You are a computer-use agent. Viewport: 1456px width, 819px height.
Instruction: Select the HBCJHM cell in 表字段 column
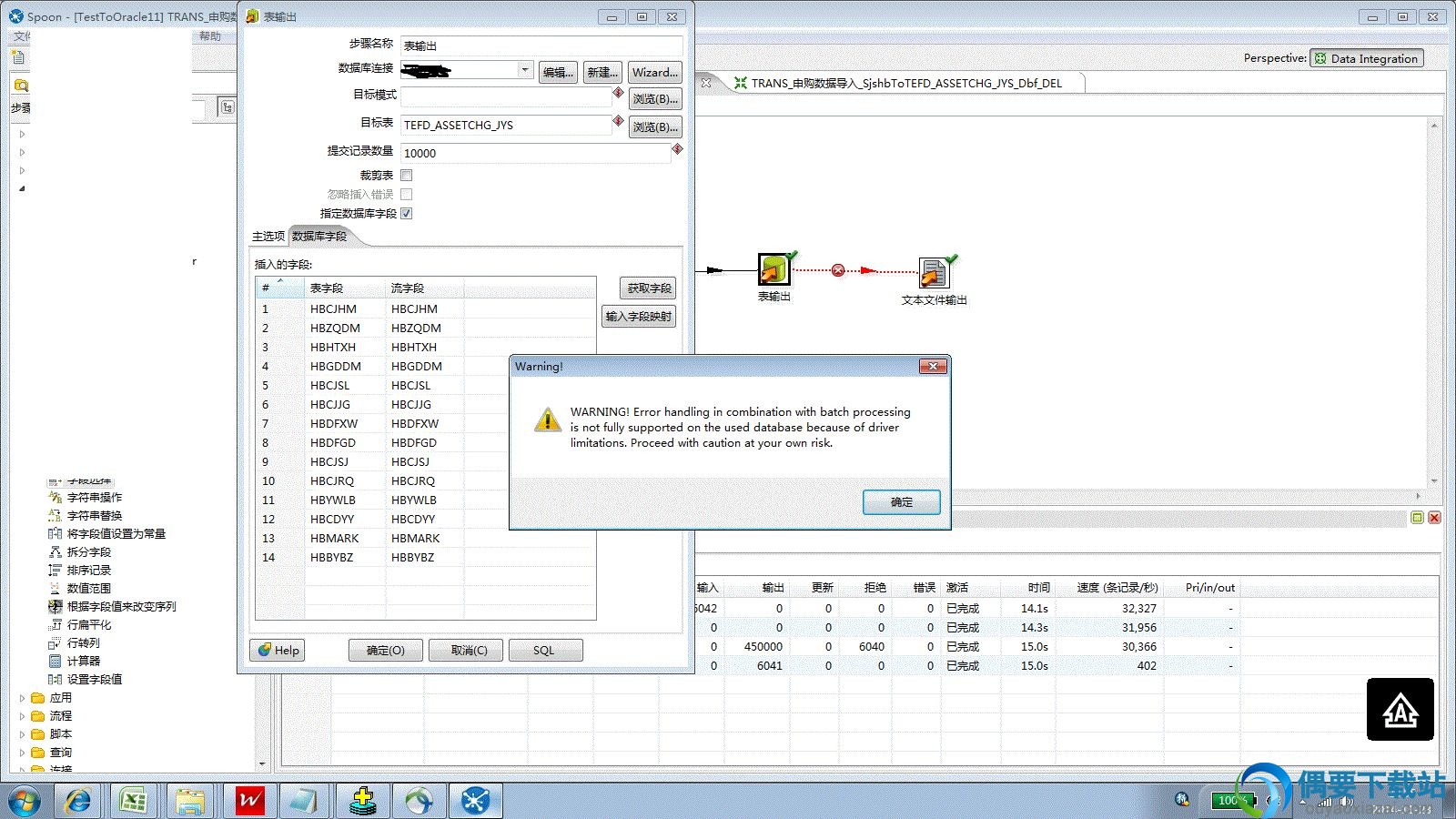click(x=345, y=308)
